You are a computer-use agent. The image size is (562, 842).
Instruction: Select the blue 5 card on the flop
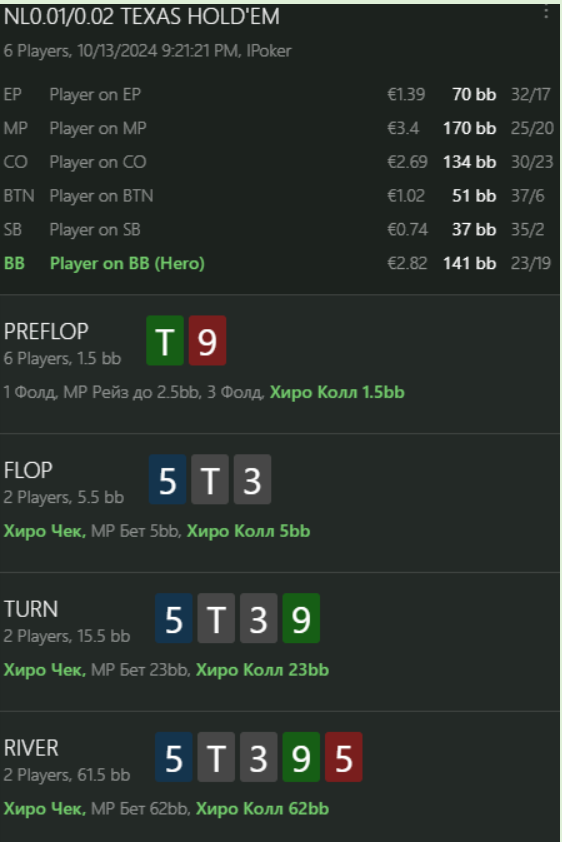click(x=167, y=480)
